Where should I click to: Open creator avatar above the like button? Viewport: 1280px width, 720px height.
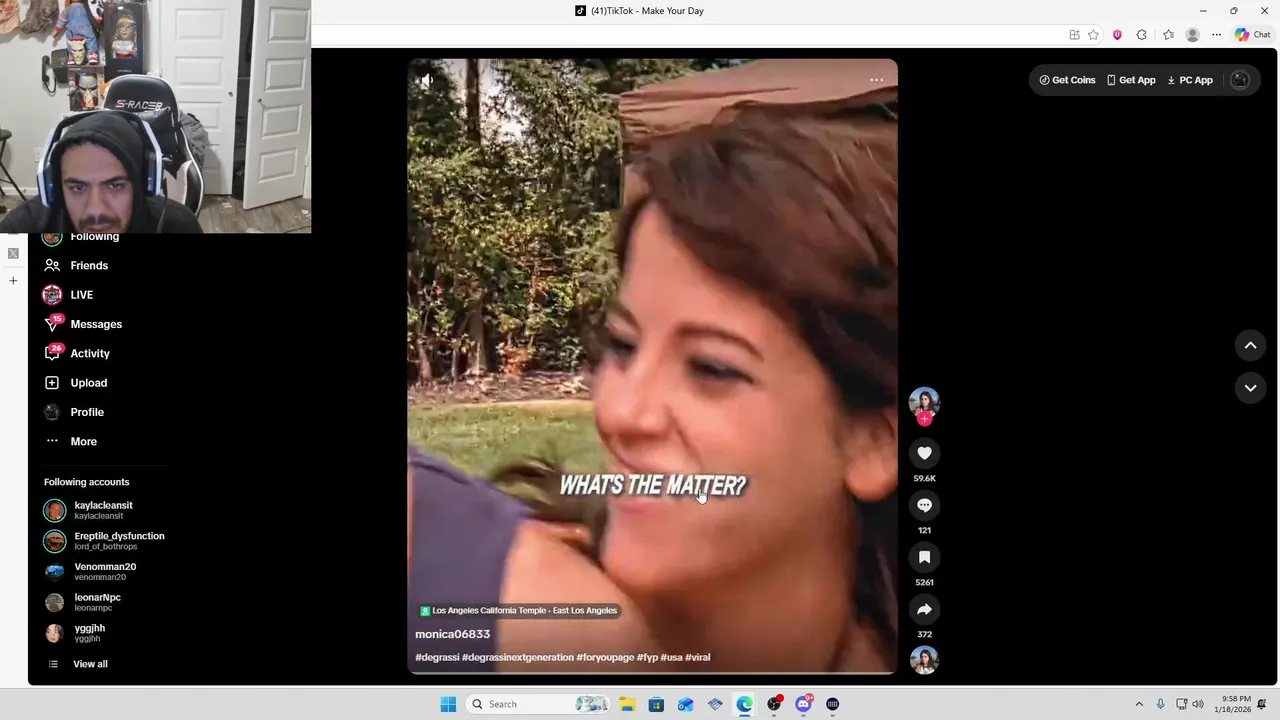click(924, 402)
